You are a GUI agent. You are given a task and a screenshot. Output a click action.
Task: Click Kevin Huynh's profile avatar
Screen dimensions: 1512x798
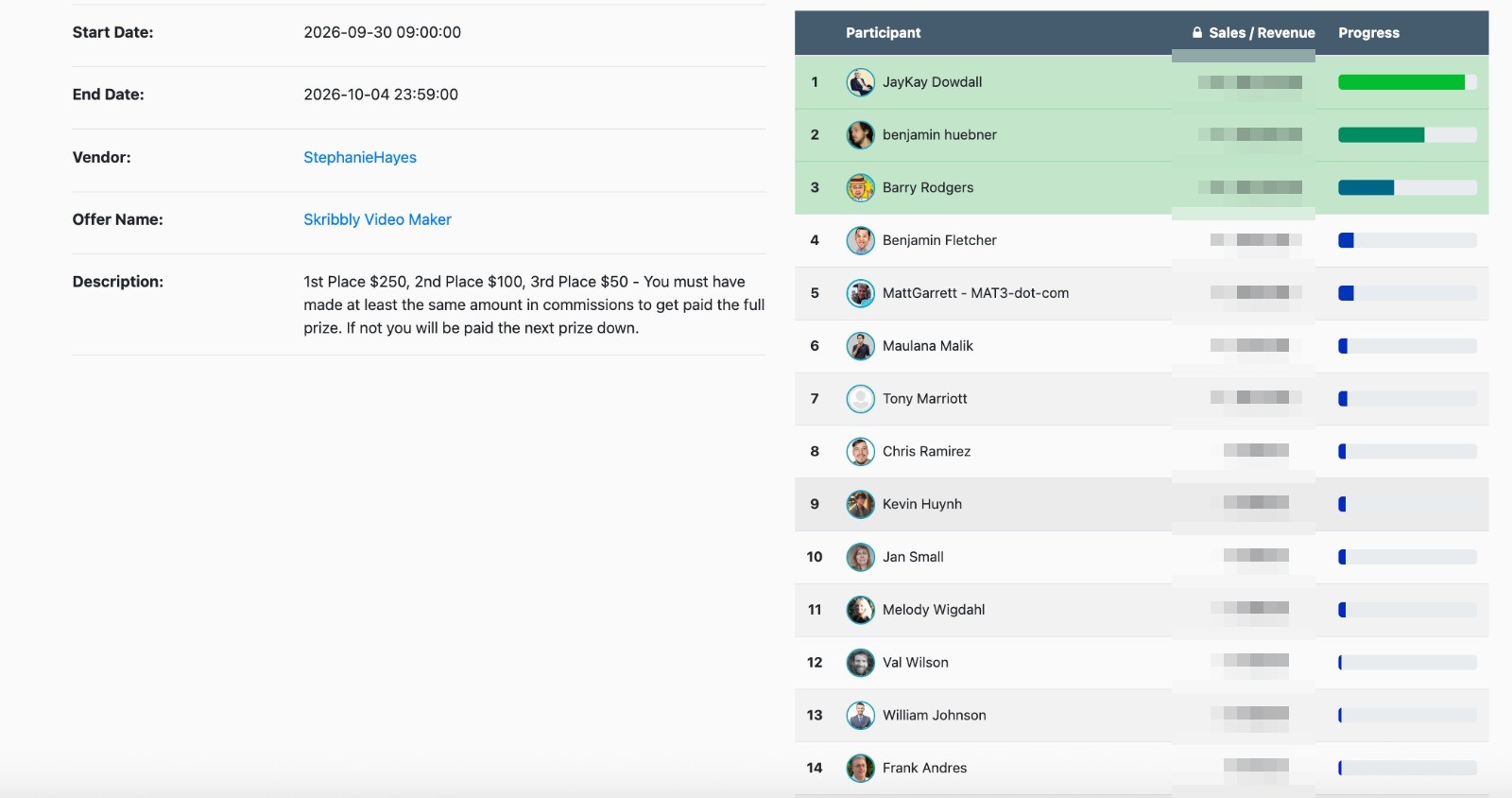pos(860,505)
